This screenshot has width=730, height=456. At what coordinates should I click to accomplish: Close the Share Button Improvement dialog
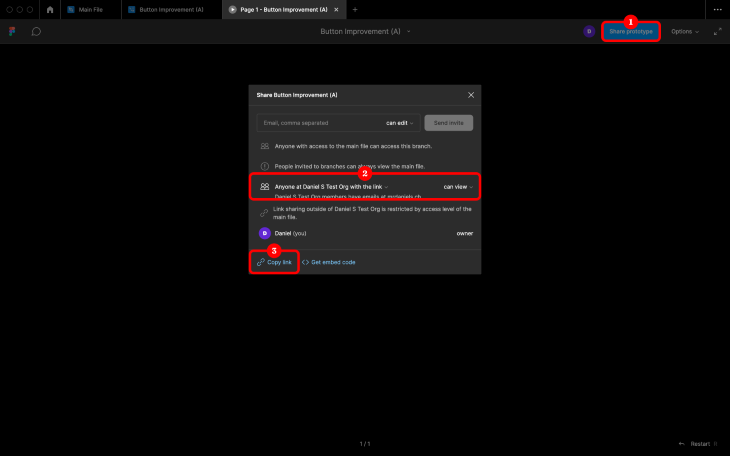pos(471,95)
